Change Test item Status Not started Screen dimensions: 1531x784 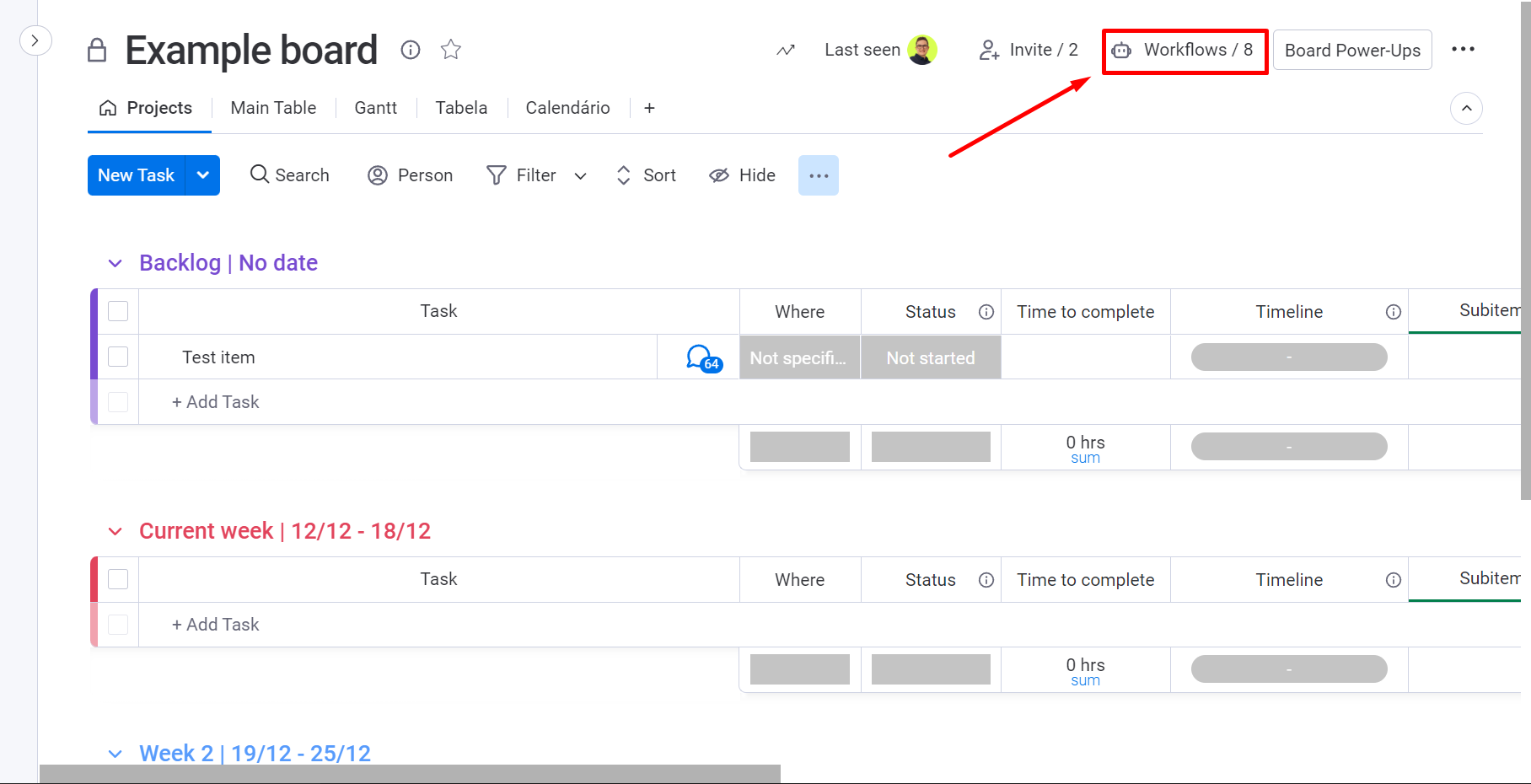point(931,358)
